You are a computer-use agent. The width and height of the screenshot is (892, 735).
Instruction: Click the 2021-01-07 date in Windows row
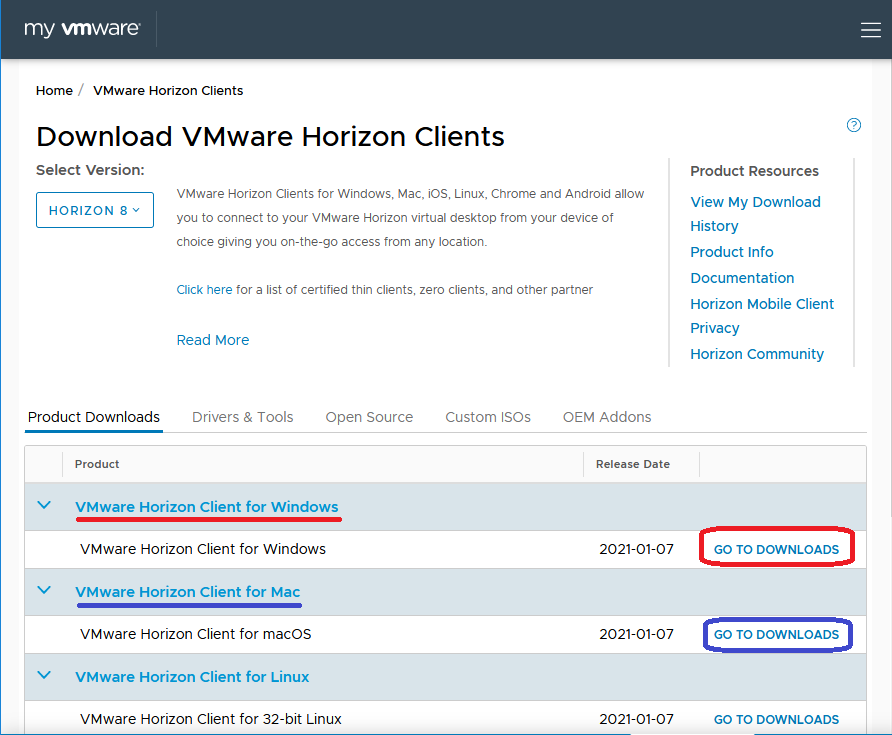[x=636, y=549]
